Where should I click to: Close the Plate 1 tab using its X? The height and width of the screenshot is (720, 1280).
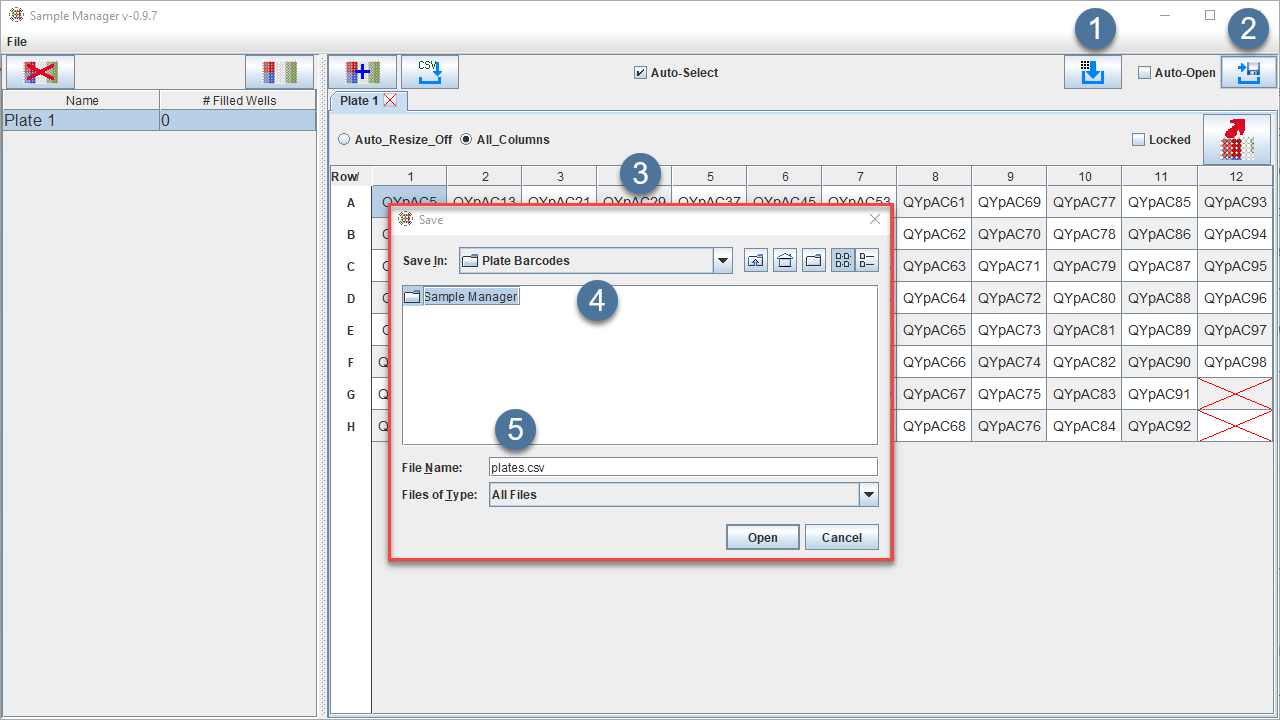point(390,100)
